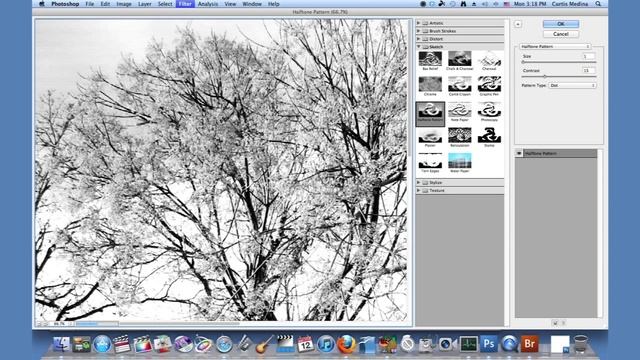Expand the Artistic filter folder
Screen dimensions: 640x360
point(418,23)
